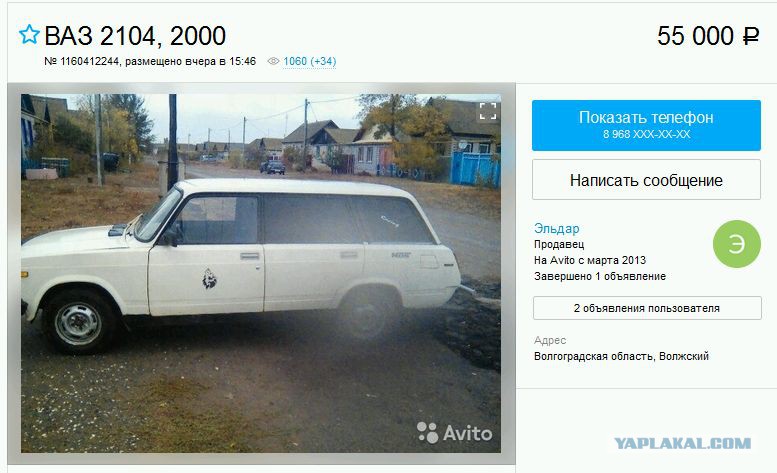Click the Avito logo watermark on photo
Screen dimensions: 777x473
[454, 433]
